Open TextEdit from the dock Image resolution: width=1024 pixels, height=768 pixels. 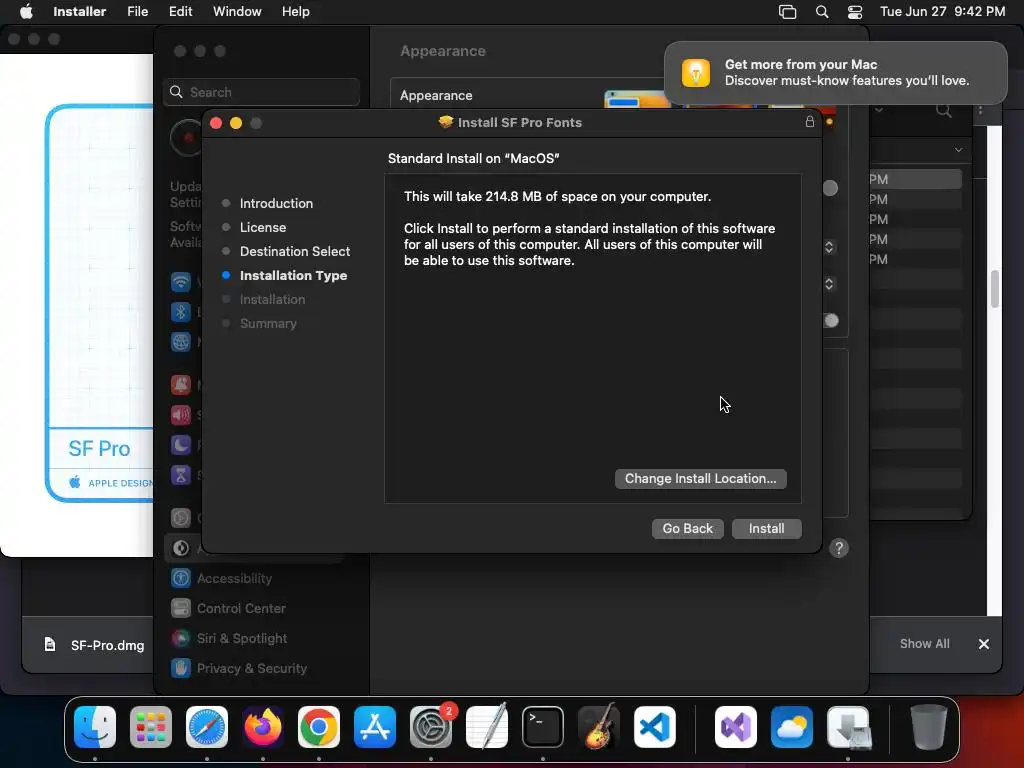pyautogui.click(x=487, y=727)
